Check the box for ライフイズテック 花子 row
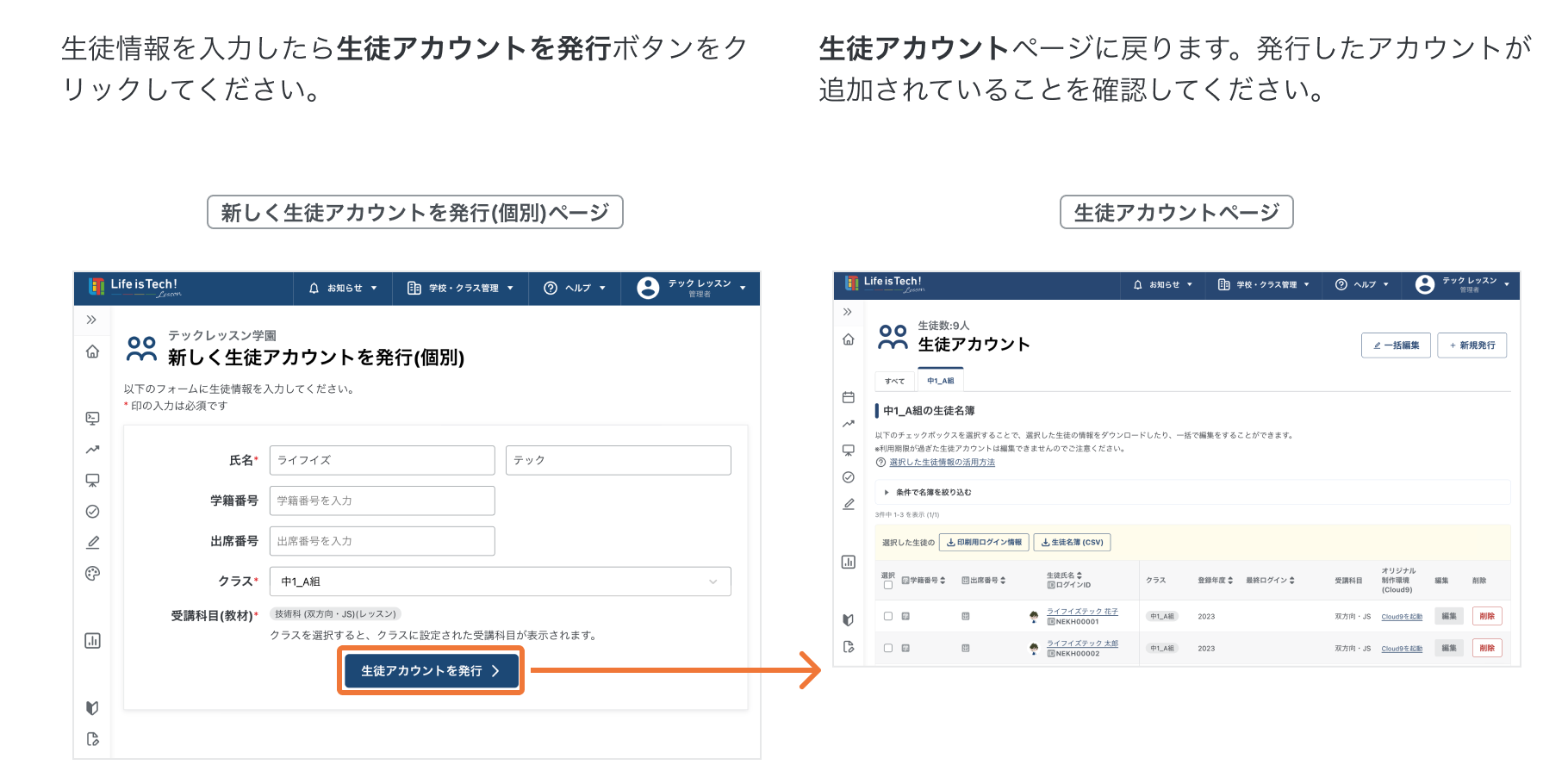 pyautogui.click(x=888, y=616)
